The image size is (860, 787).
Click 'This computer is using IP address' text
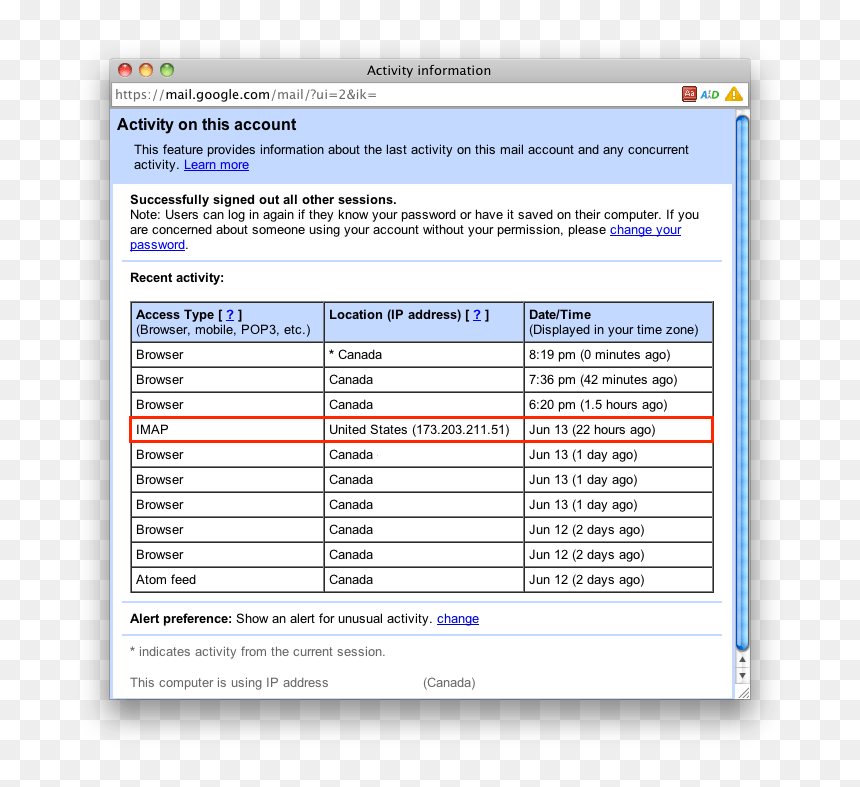229,683
